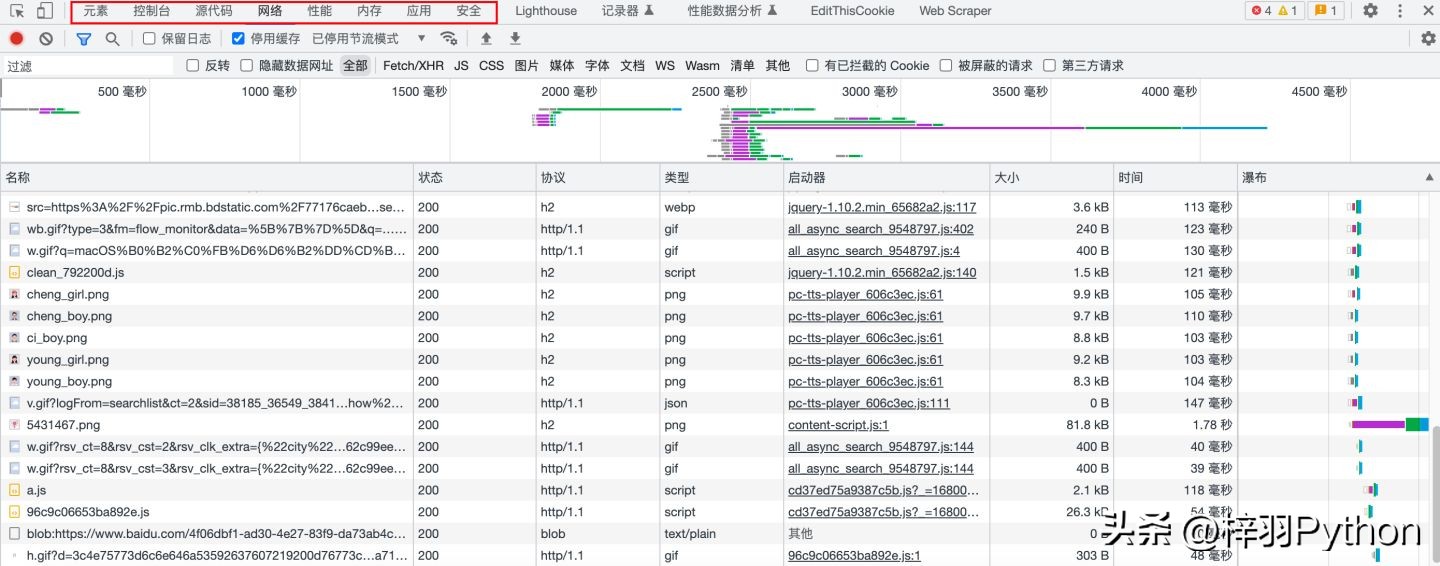
Task: Filter requests by CSS type
Action: click(491, 66)
